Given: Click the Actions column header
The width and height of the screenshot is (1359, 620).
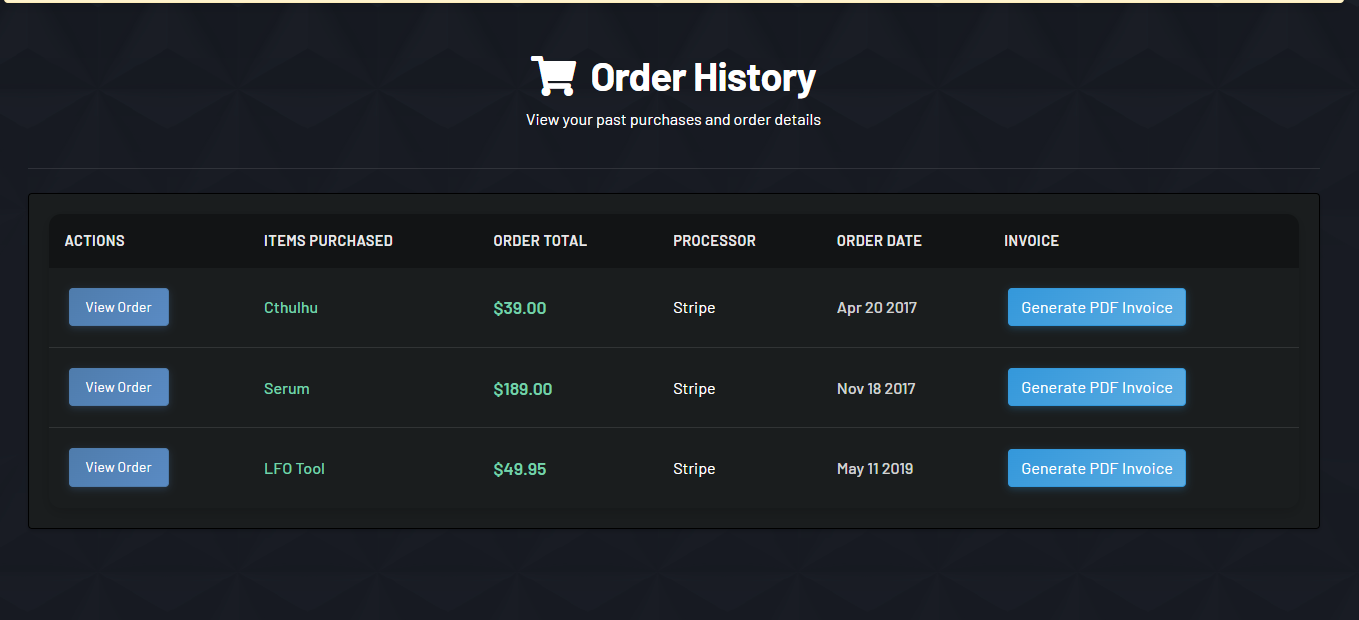Looking at the screenshot, I should coord(95,241).
